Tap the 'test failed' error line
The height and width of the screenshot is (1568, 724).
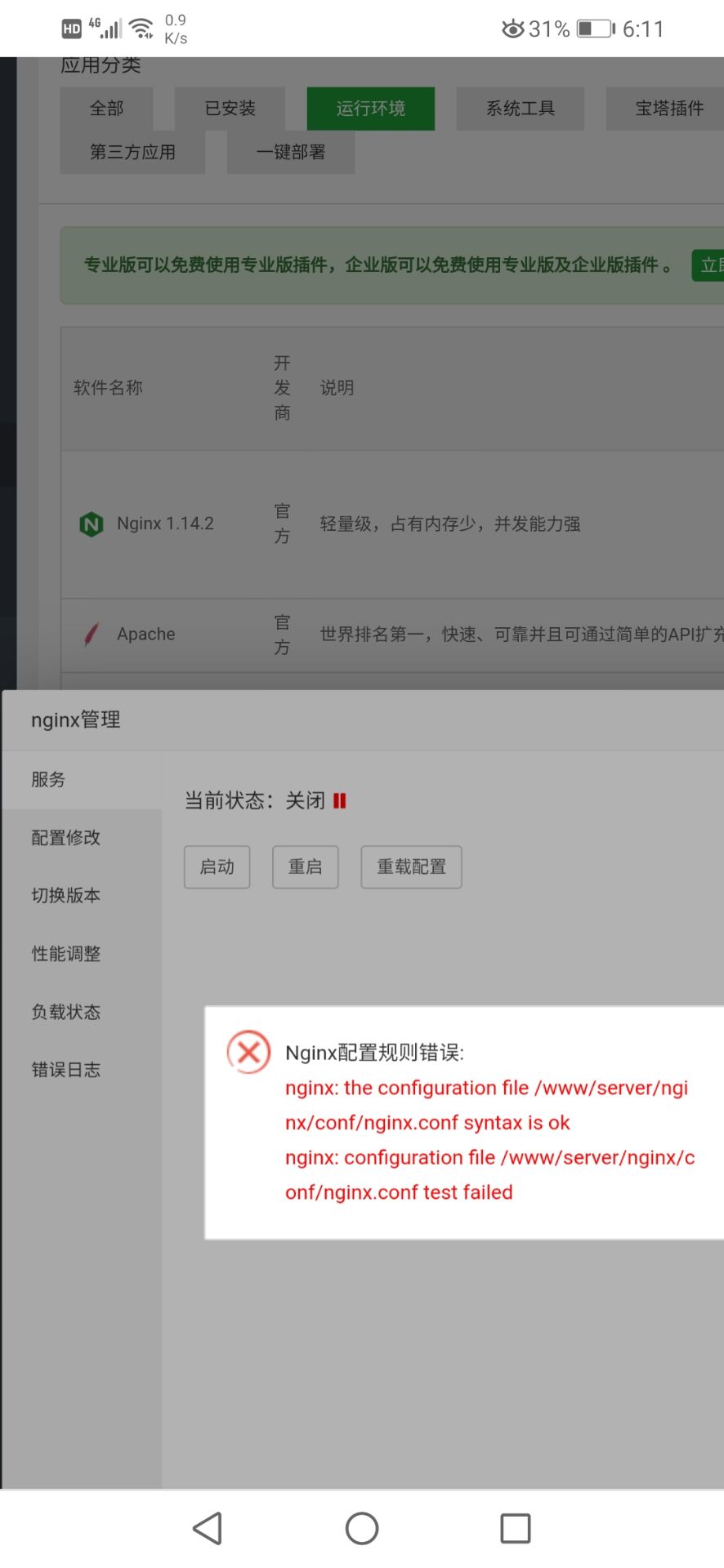(399, 1192)
